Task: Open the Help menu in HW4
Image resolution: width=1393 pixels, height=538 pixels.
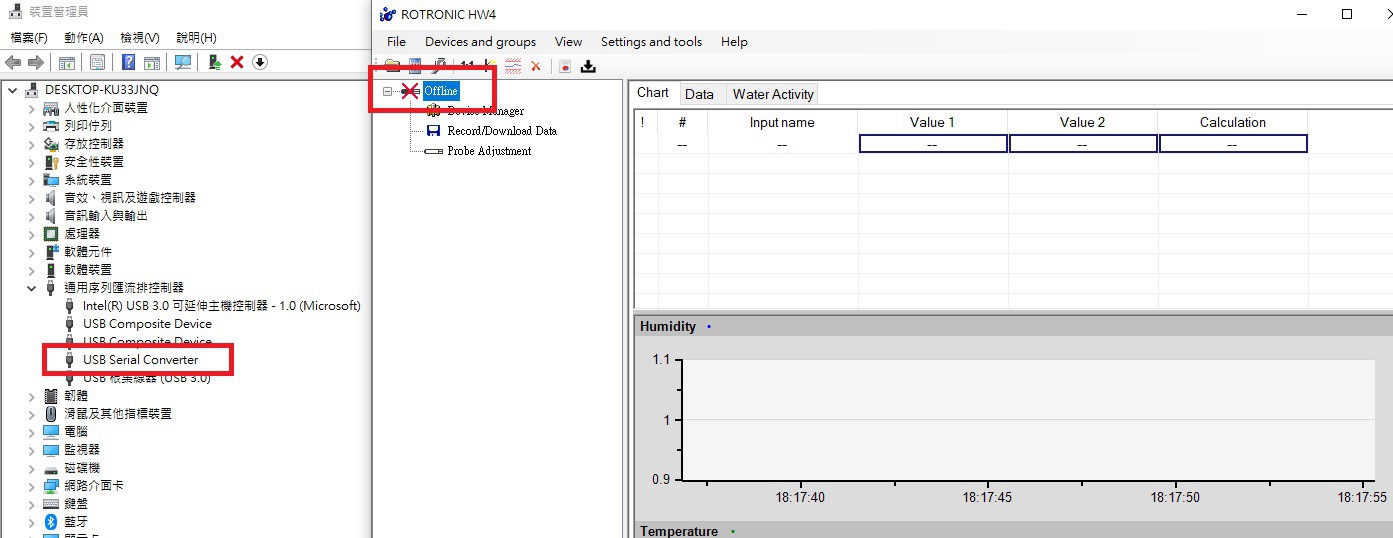Action: coord(734,42)
